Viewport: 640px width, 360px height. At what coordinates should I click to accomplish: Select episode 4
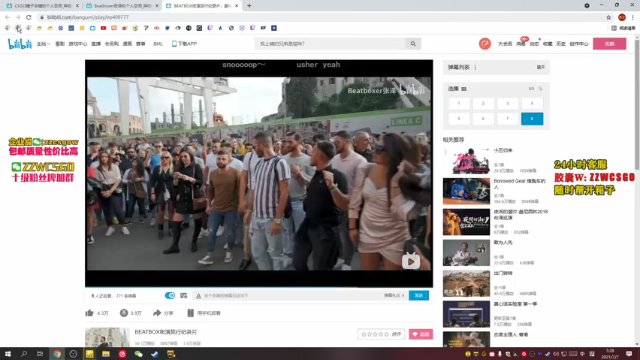click(x=532, y=104)
